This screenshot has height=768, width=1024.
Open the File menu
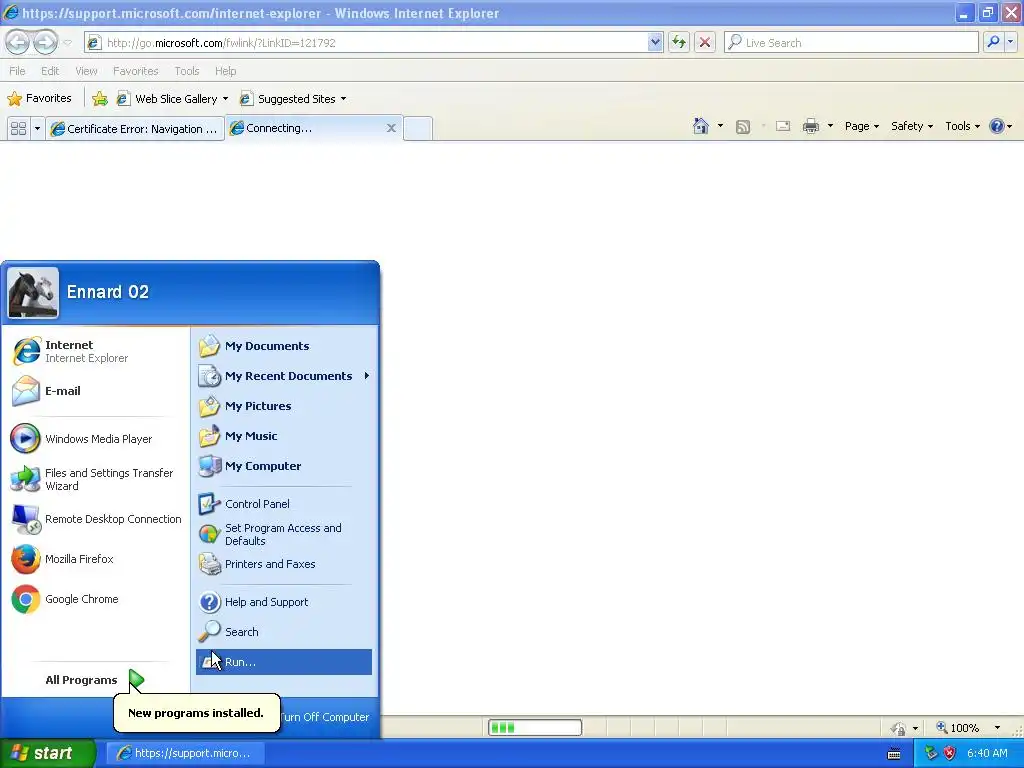[18, 71]
